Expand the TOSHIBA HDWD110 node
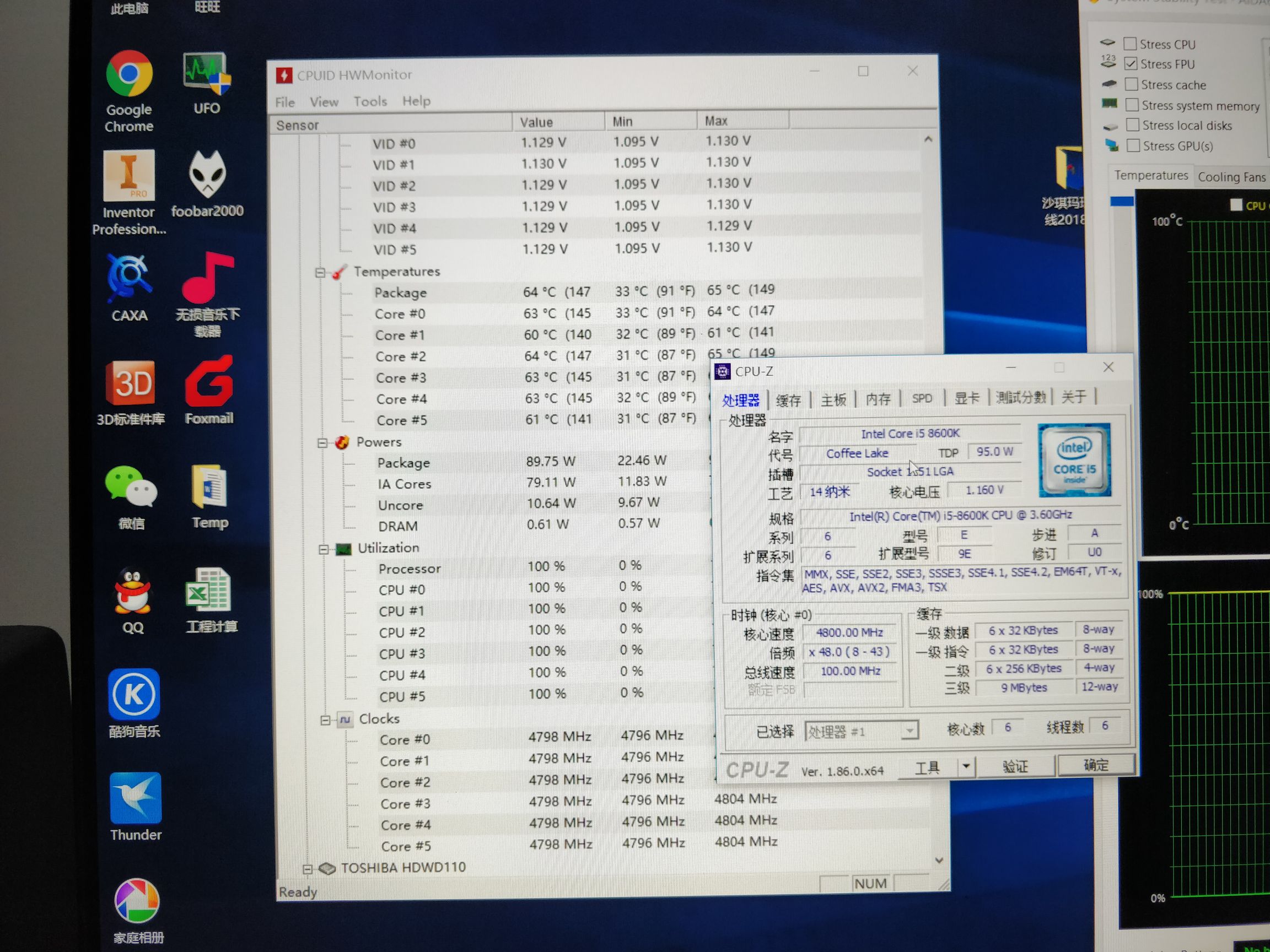1270x952 pixels. coord(309,868)
